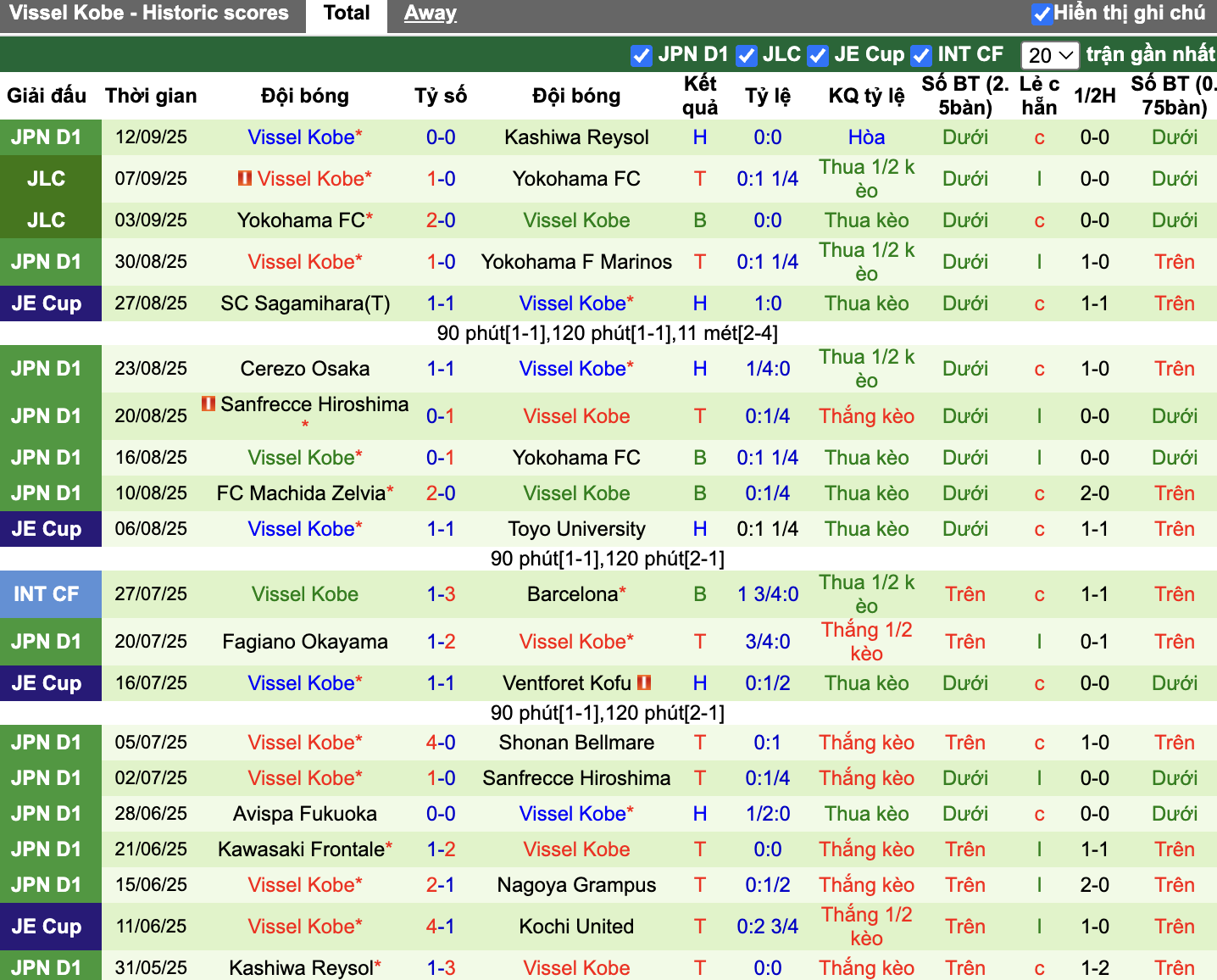The image size is (1217, 980).
Task: Open Kochi United team link
Action: coord(576,927)
